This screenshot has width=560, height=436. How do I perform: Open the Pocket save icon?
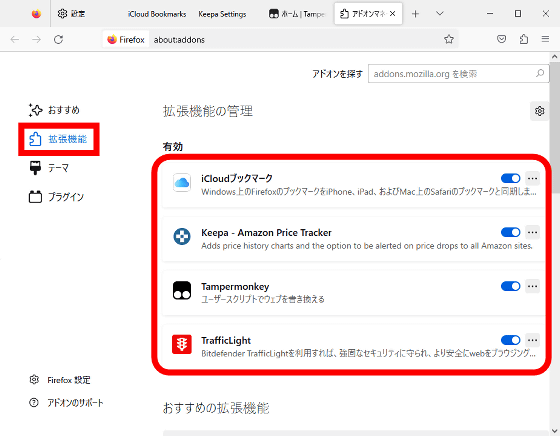click(501, 39)
